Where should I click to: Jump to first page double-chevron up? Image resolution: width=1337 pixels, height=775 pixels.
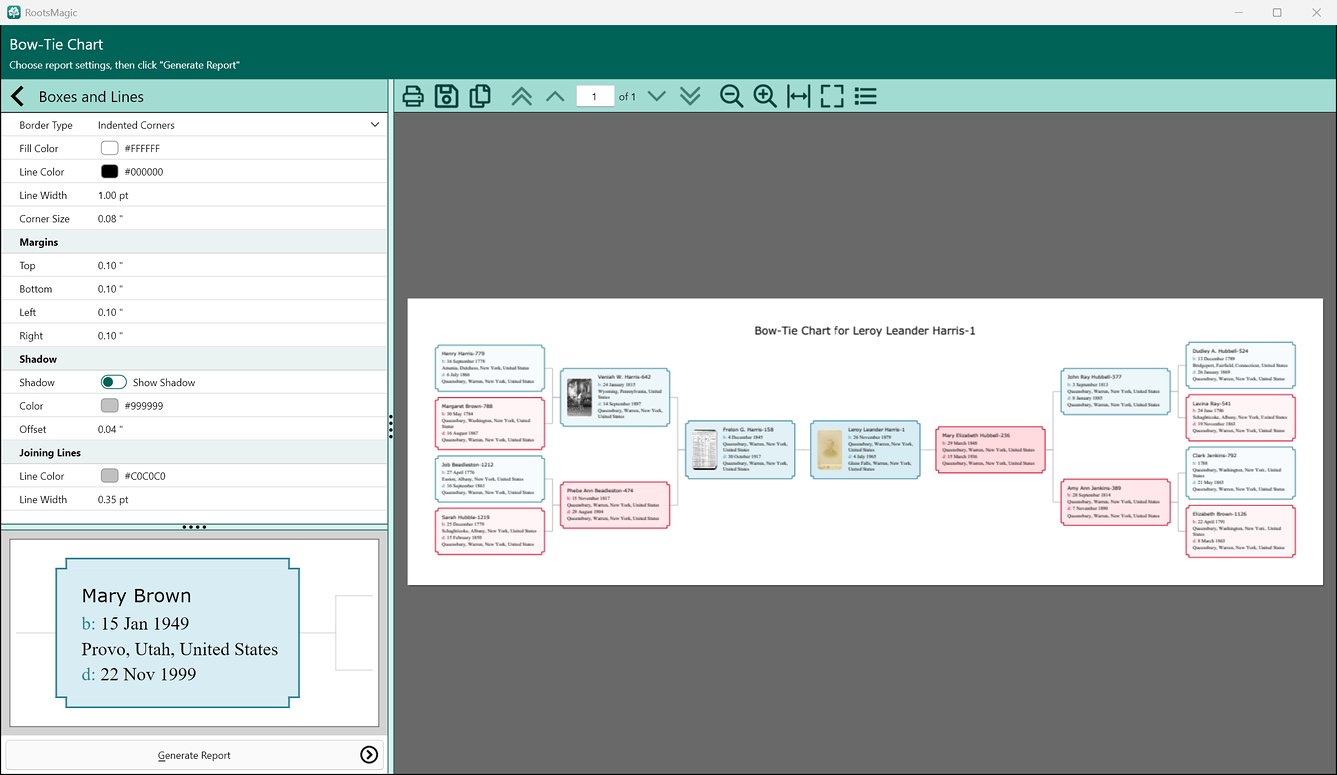pyautogui.click(x=522, y=96)
